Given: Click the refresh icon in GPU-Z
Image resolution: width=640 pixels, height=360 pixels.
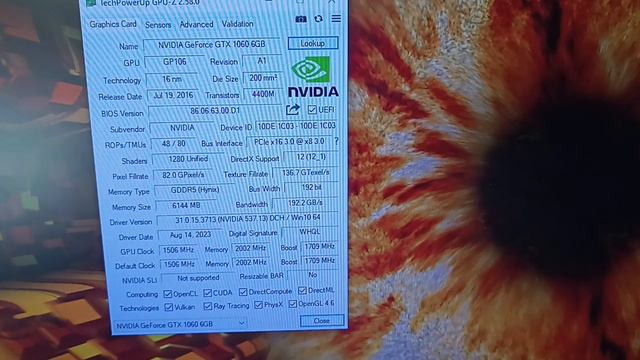Looking at the screenshot, I should (318, 19).
